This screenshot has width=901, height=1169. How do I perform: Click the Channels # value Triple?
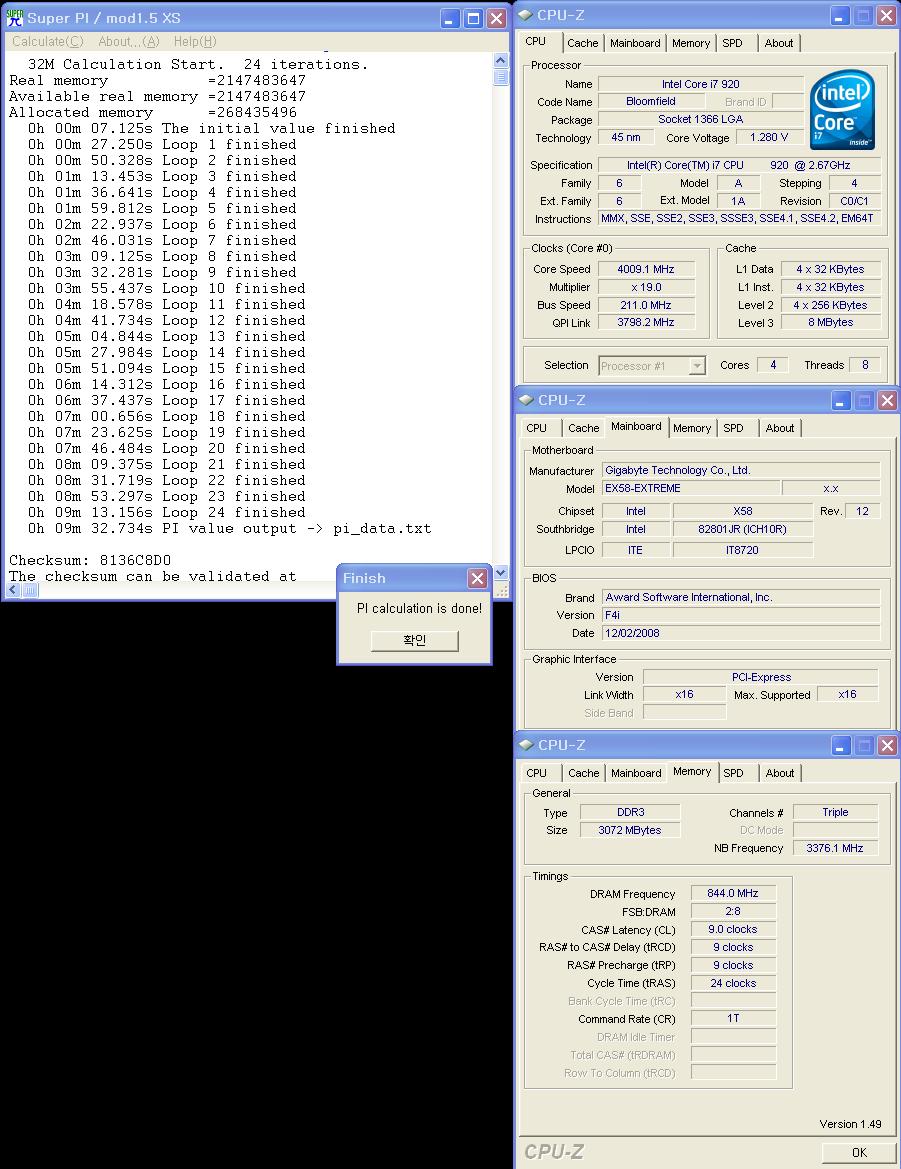(835, 813)
